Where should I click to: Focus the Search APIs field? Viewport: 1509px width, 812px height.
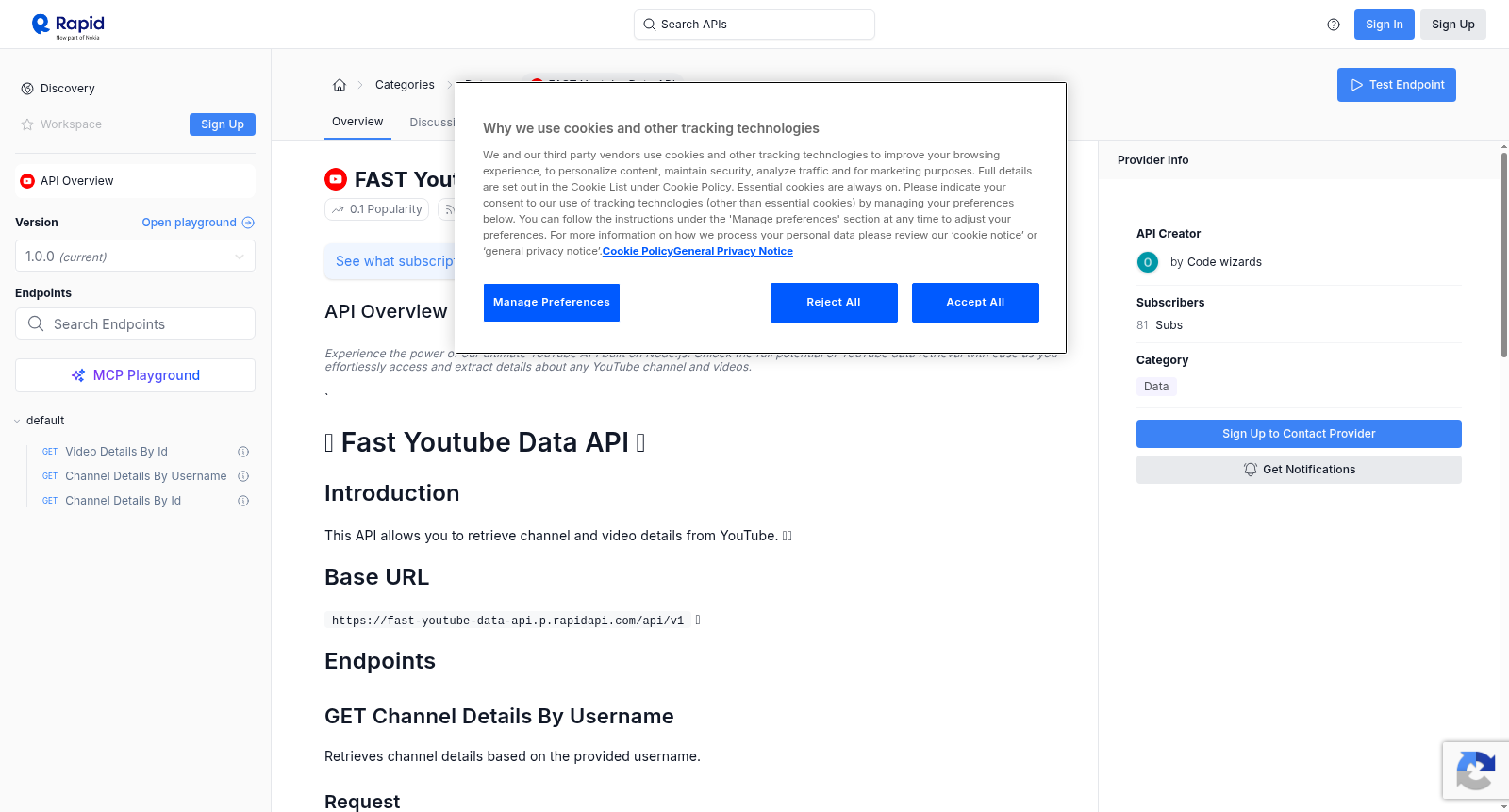(x=754, y=25)
